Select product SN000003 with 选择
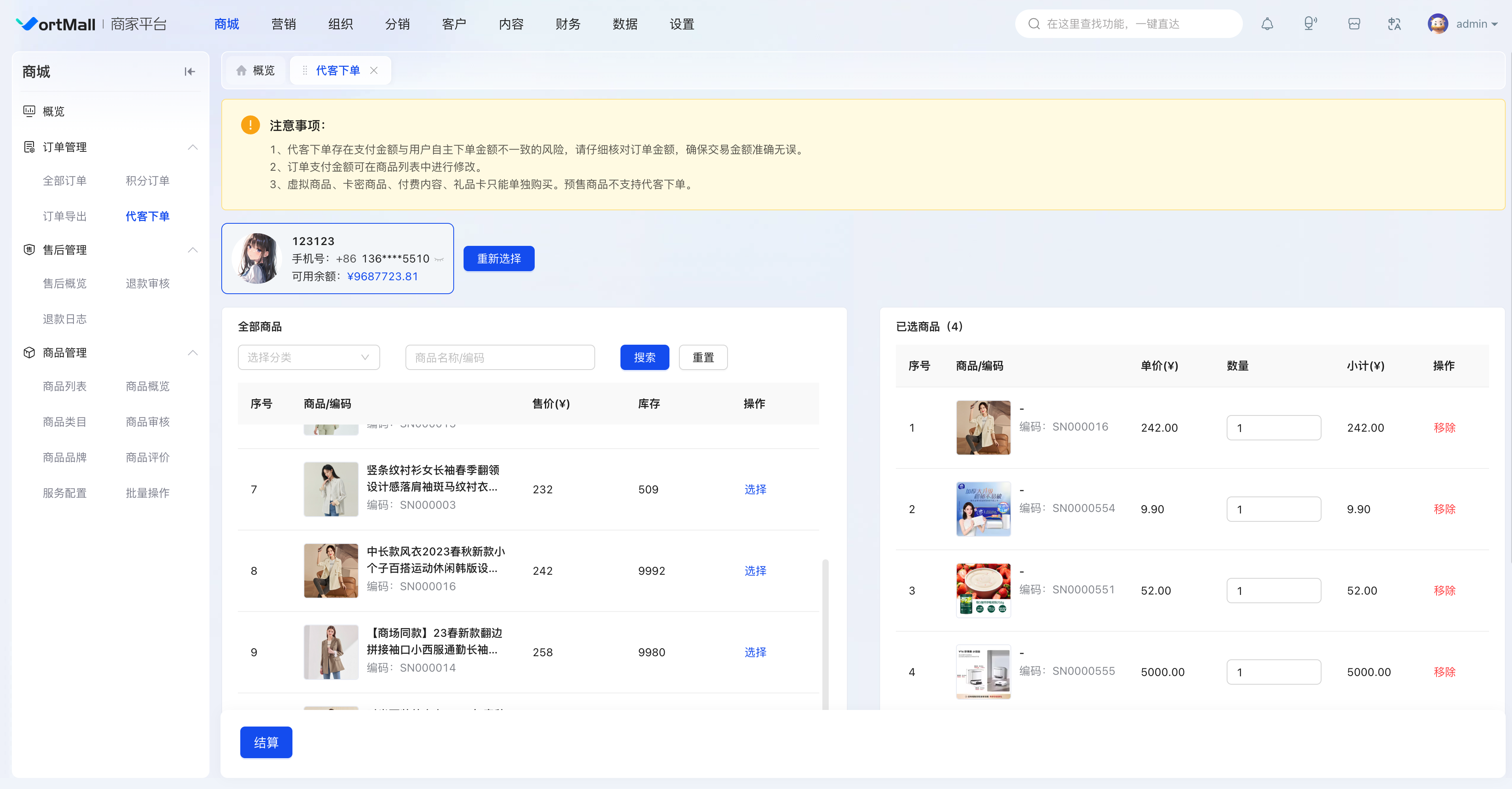This screenshot has width=1512, height=789. (756, 489)
